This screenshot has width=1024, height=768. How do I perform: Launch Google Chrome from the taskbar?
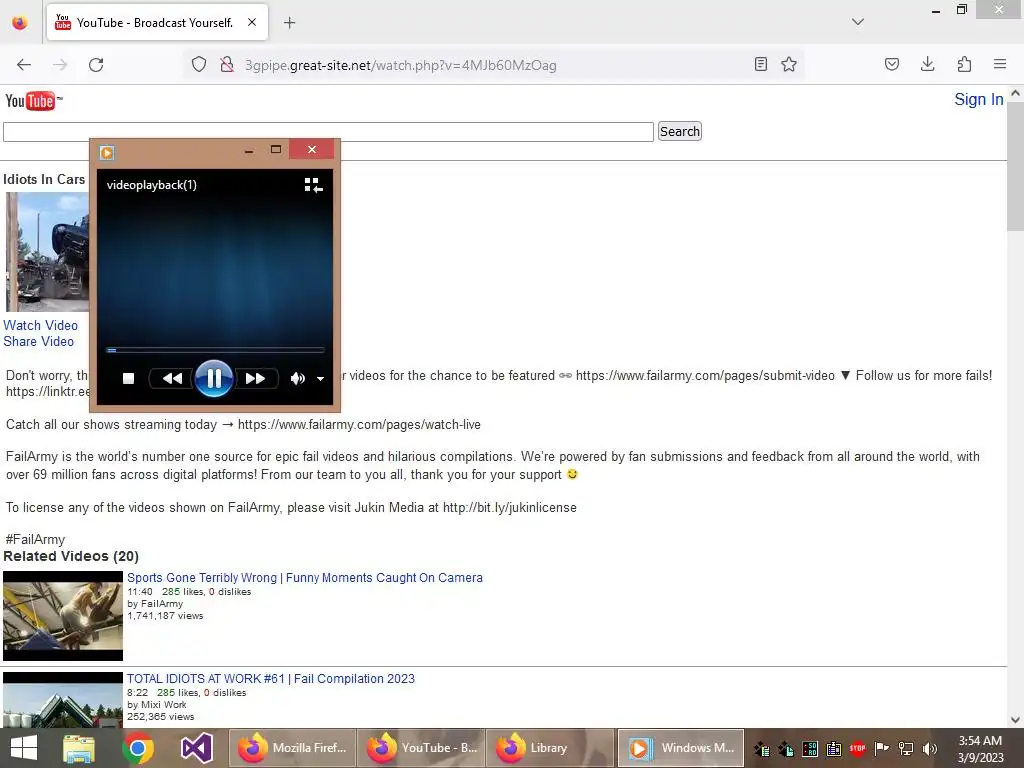[138, 748]
